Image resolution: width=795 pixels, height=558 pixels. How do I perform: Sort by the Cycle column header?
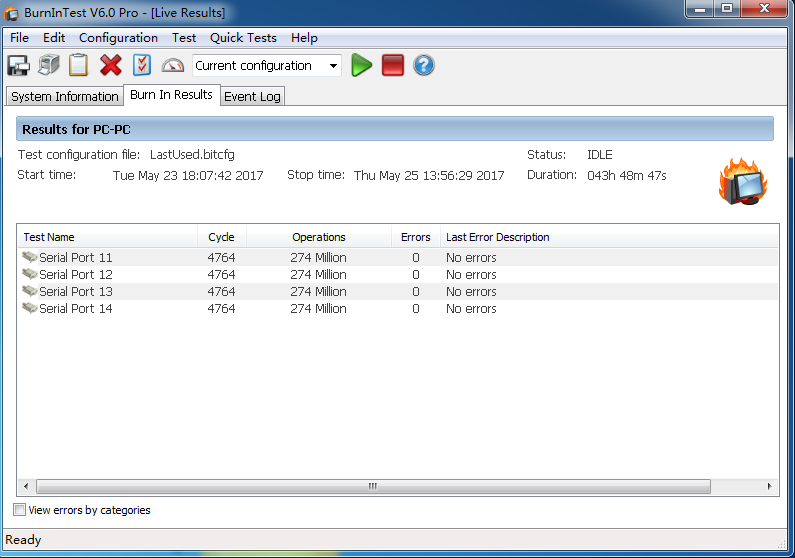point(222,237)
